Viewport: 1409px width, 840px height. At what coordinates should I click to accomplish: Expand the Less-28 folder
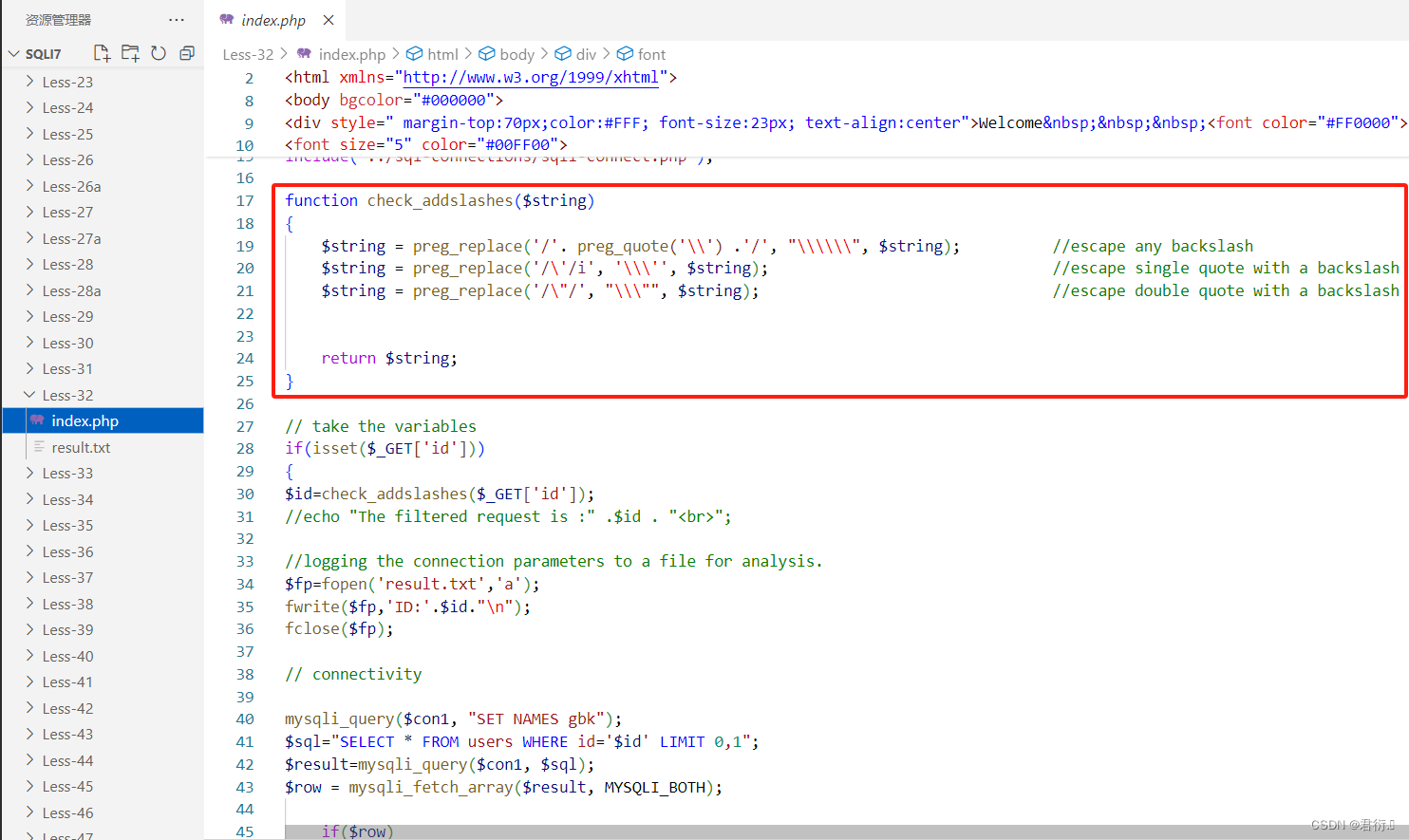click(102, 264)
